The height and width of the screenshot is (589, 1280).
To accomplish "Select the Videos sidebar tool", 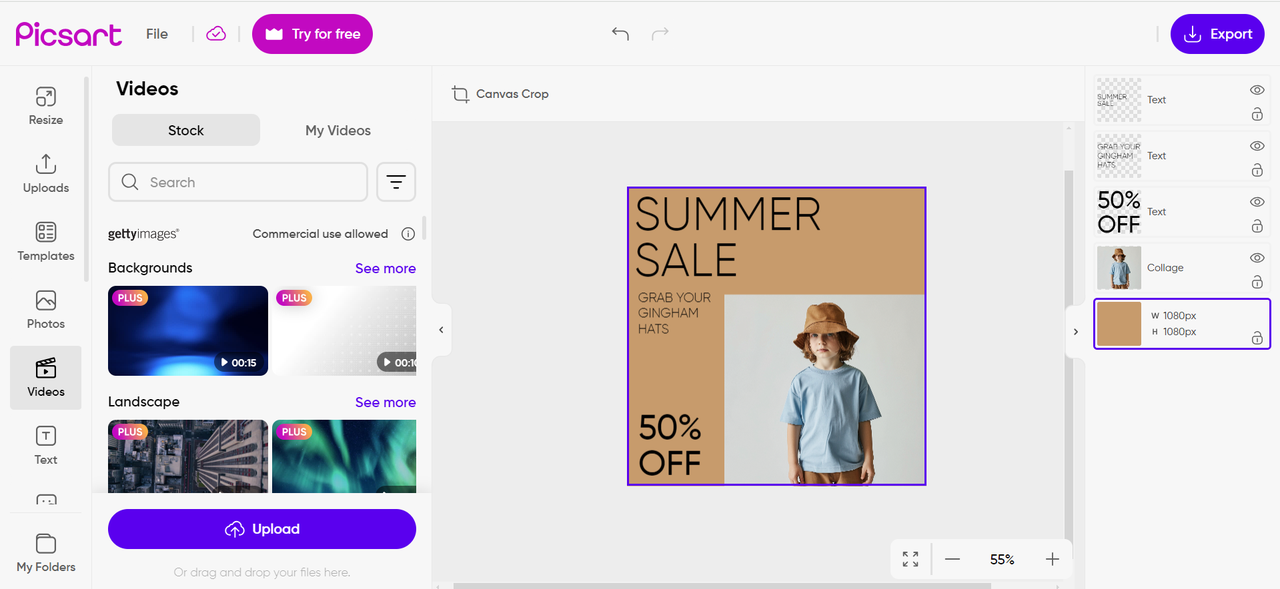I will point(45,378).
